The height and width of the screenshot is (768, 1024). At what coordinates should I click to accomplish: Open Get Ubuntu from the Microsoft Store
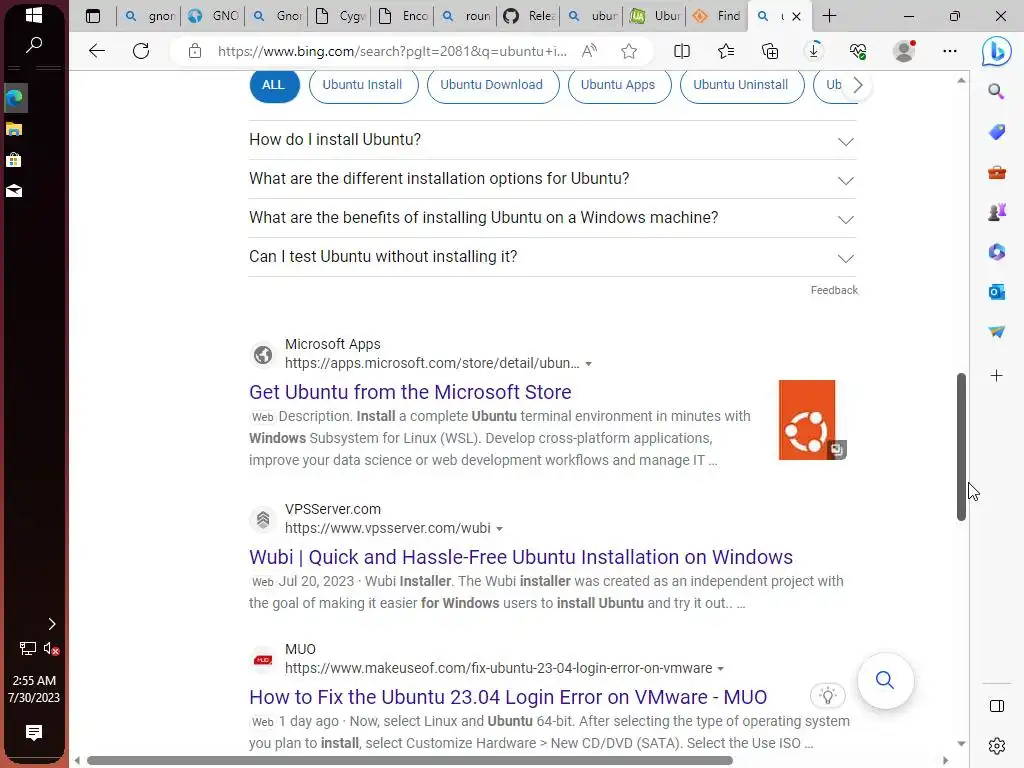(410, 392)
